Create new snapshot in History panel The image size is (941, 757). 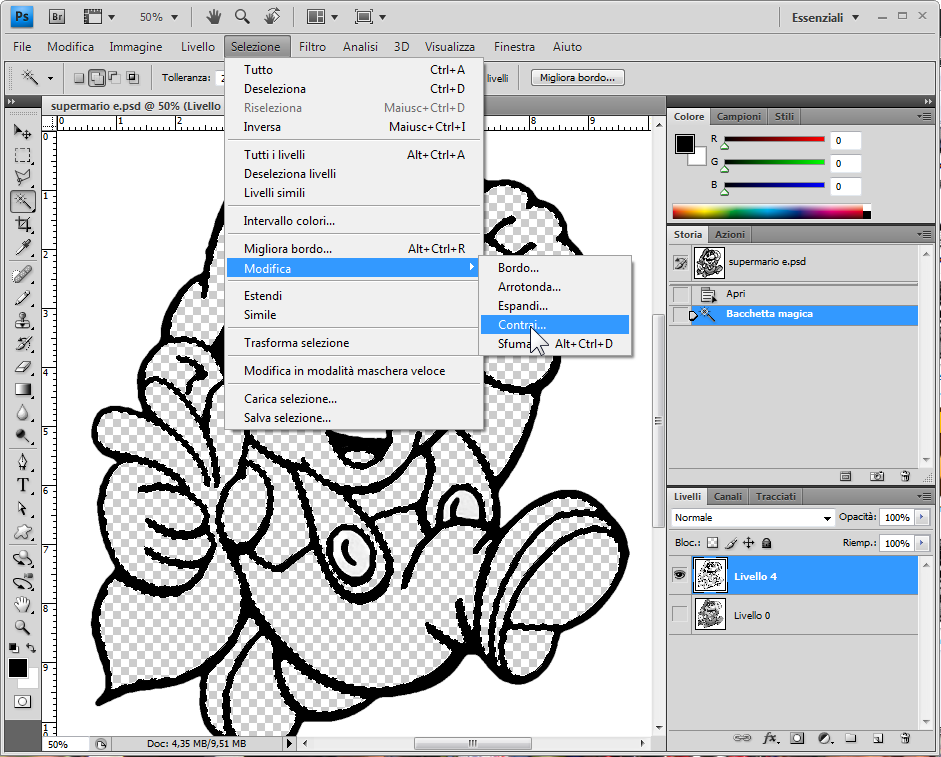877,476
